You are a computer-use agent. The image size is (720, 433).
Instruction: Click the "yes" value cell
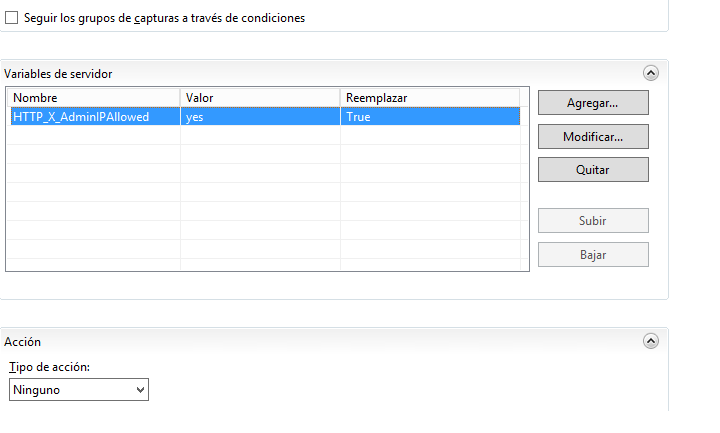click(x=195, y=117)
